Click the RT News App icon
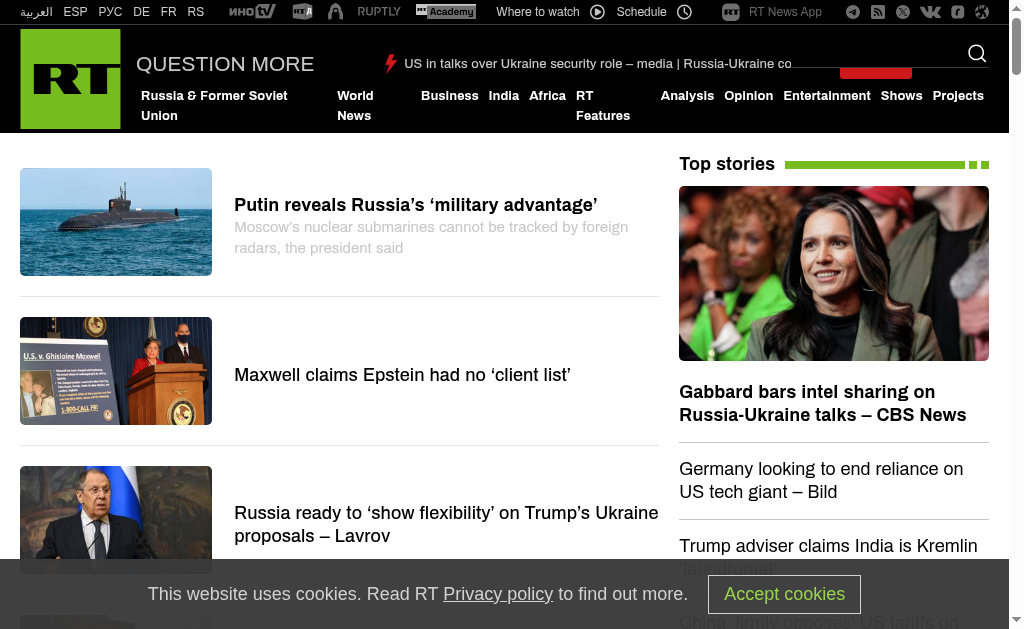 [731, 12]
